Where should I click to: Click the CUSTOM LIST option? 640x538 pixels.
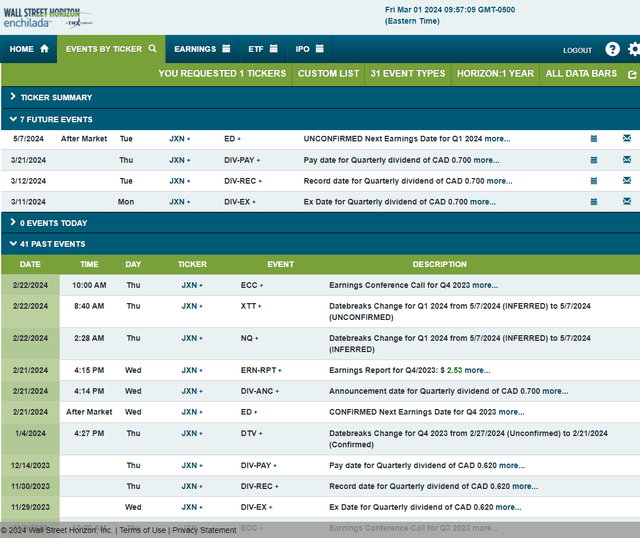[328, 73]
